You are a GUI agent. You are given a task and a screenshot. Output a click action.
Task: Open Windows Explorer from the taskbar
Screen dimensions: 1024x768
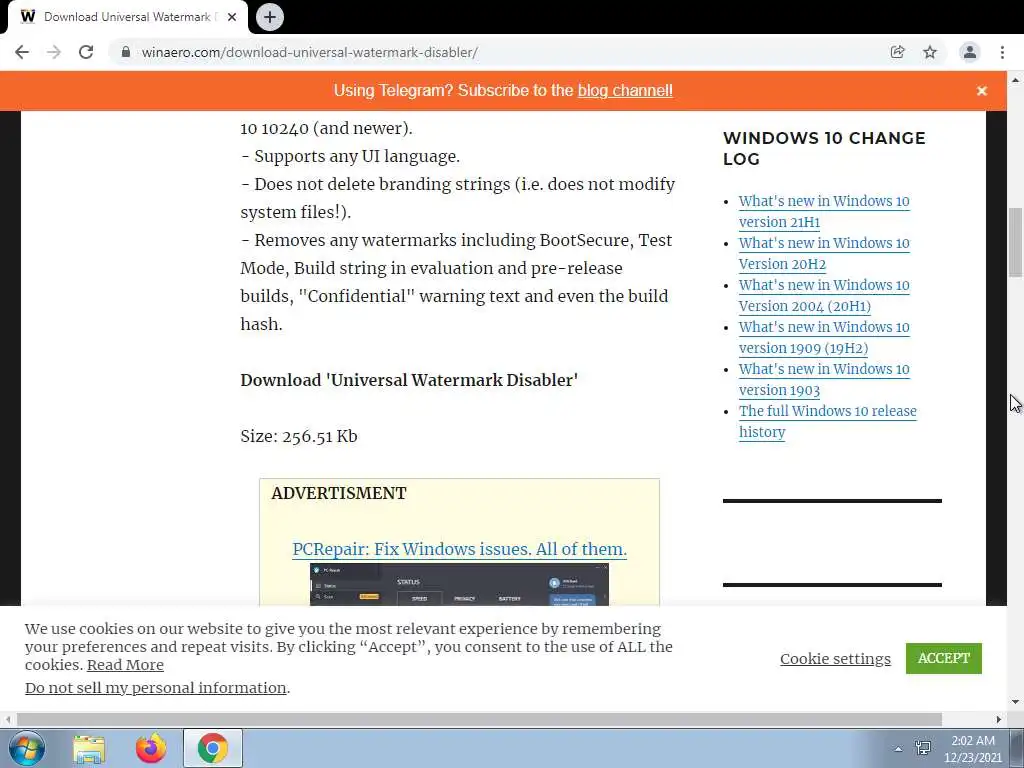[x=89, y=749]
